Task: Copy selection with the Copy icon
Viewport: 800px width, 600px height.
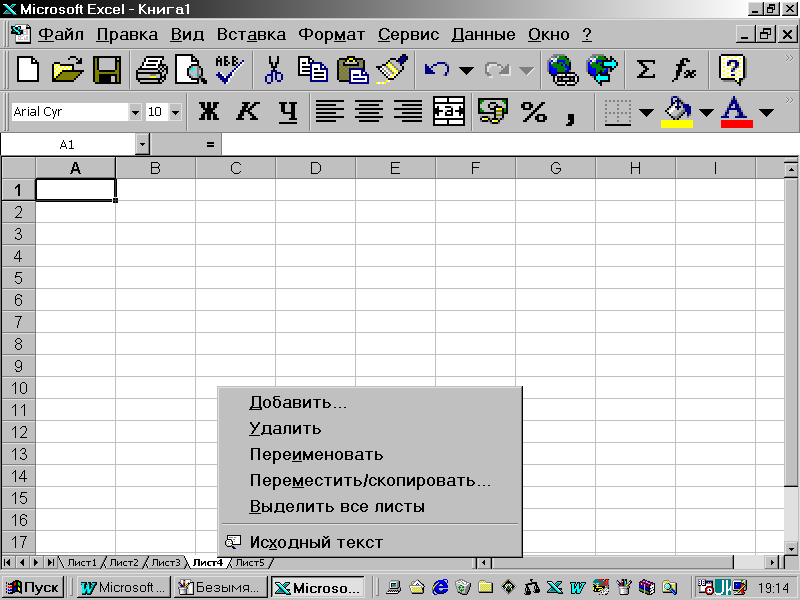Action: click(312, 69)
